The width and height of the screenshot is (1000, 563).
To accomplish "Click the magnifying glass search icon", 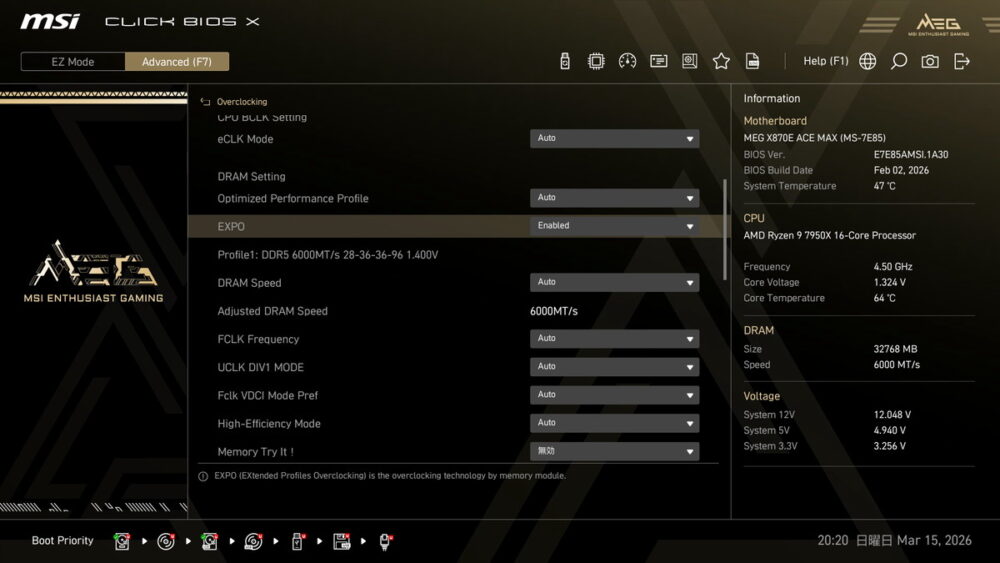I will click(899, 61).
